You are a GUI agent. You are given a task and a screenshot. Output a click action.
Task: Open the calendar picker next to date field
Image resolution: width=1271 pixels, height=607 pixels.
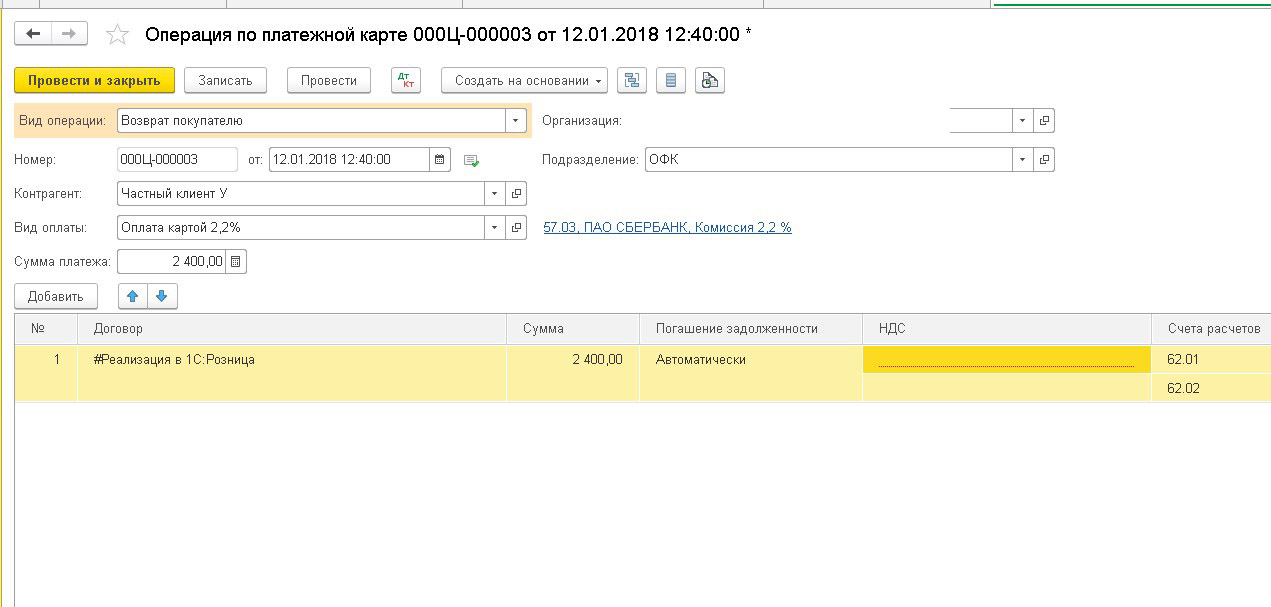[x=440, y=159]
